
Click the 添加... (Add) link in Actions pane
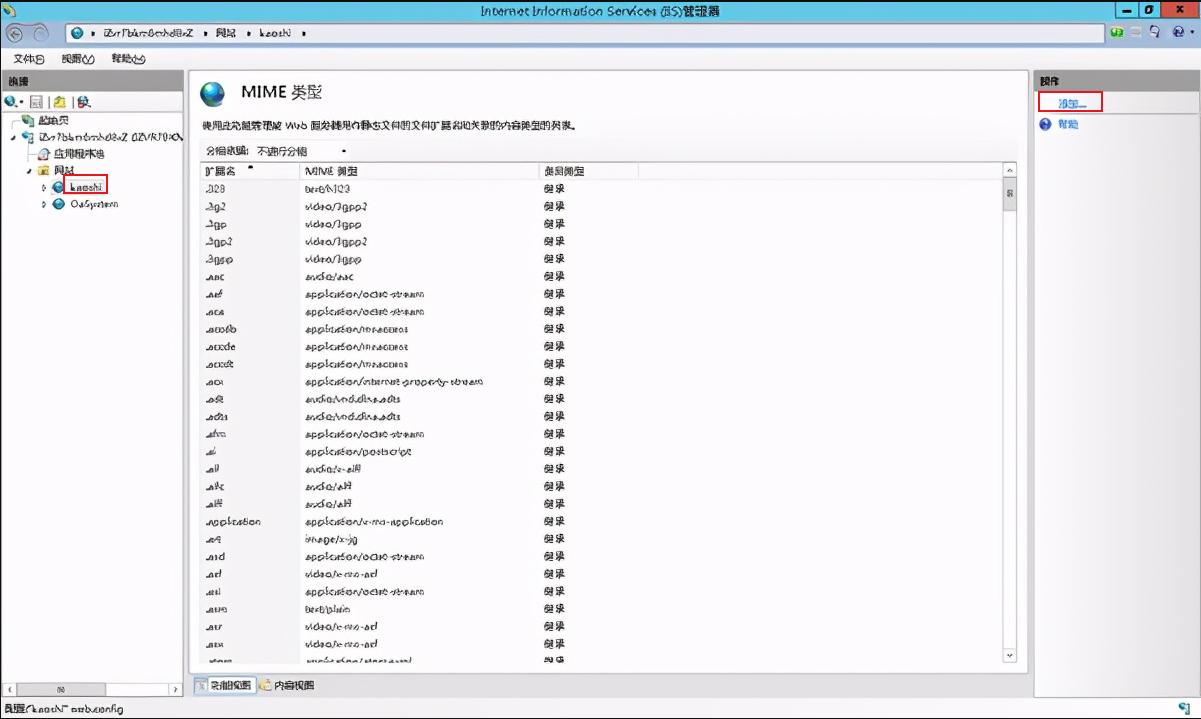[1071, 103]
